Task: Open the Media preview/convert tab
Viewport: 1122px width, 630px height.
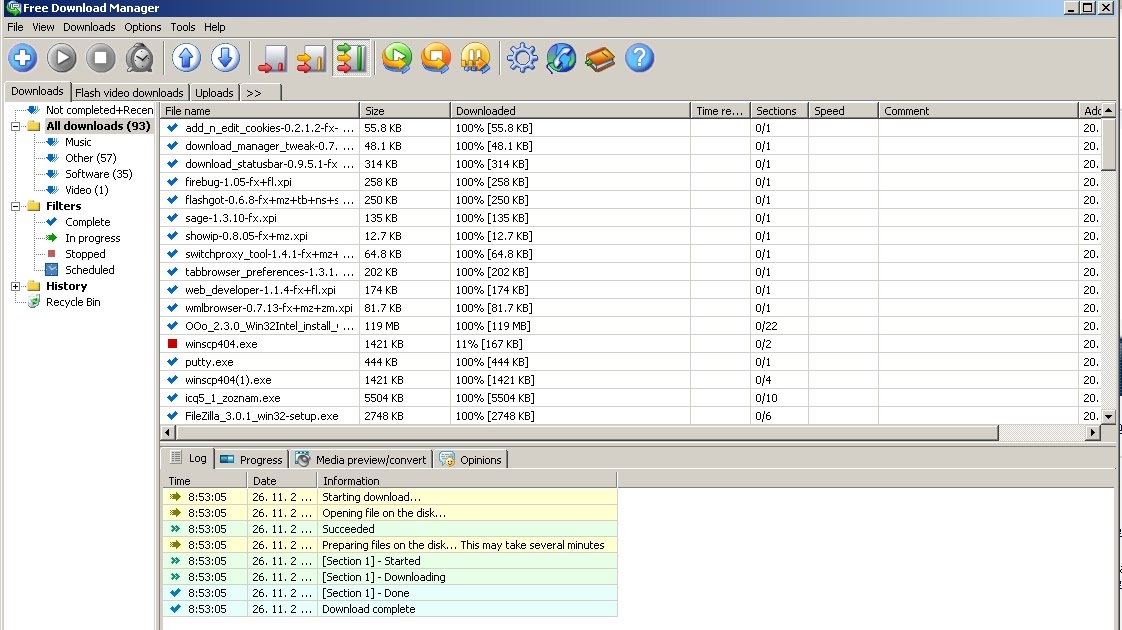Action: (361, 460)
